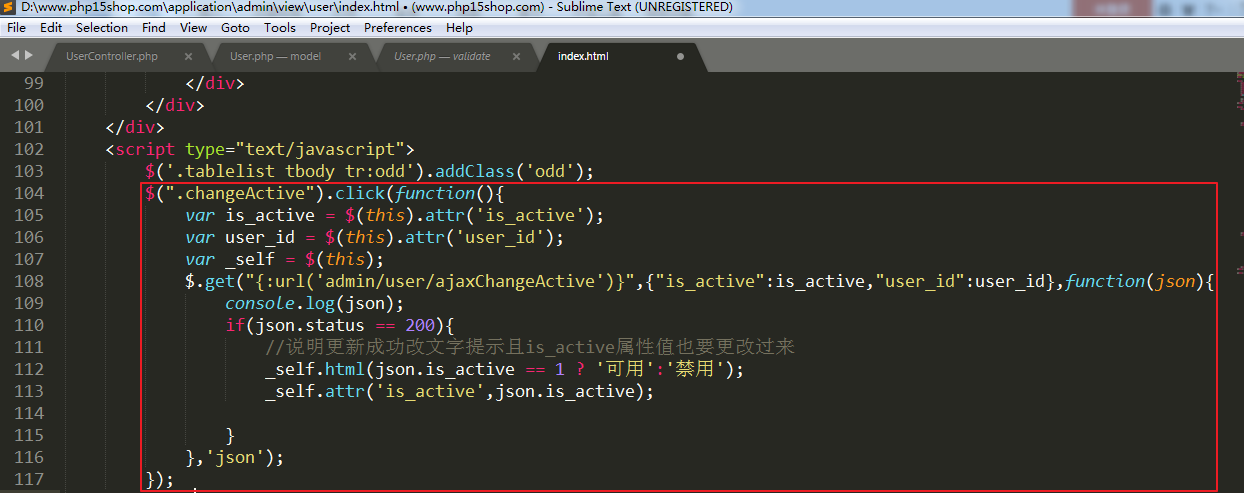Viewport: 1244px width, 493px height.
Task: Open the Goto menu
Action: (x=236, y=28)
